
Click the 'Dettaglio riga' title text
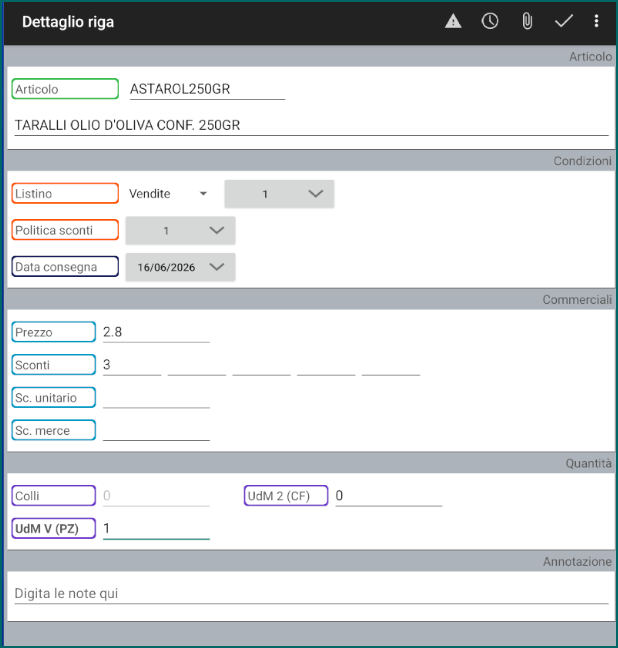(x=68, y=21)
